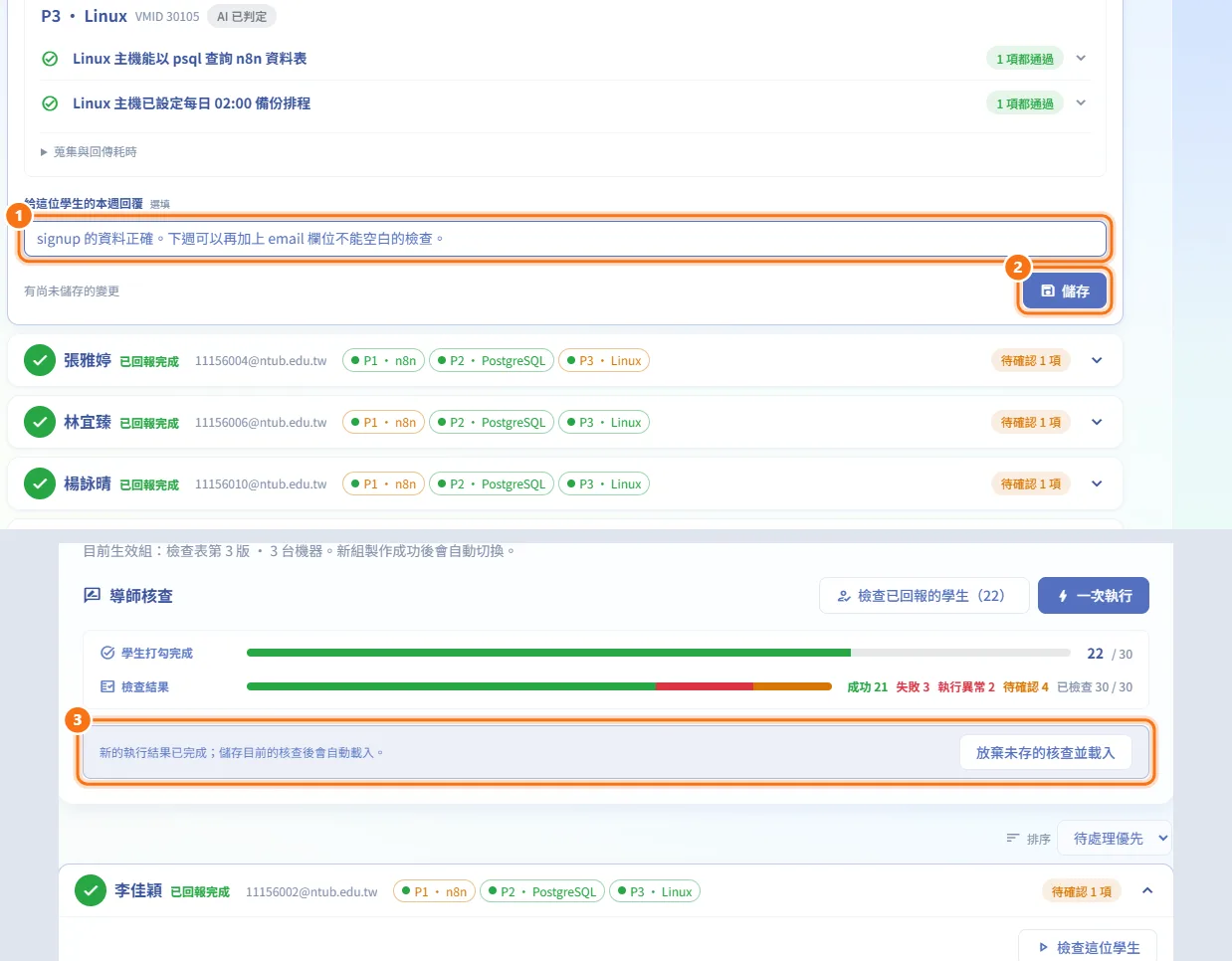Expand 楊詠晴's student row chevron
Viewport: 1232px width, 961px height.
coord(1097,483)
